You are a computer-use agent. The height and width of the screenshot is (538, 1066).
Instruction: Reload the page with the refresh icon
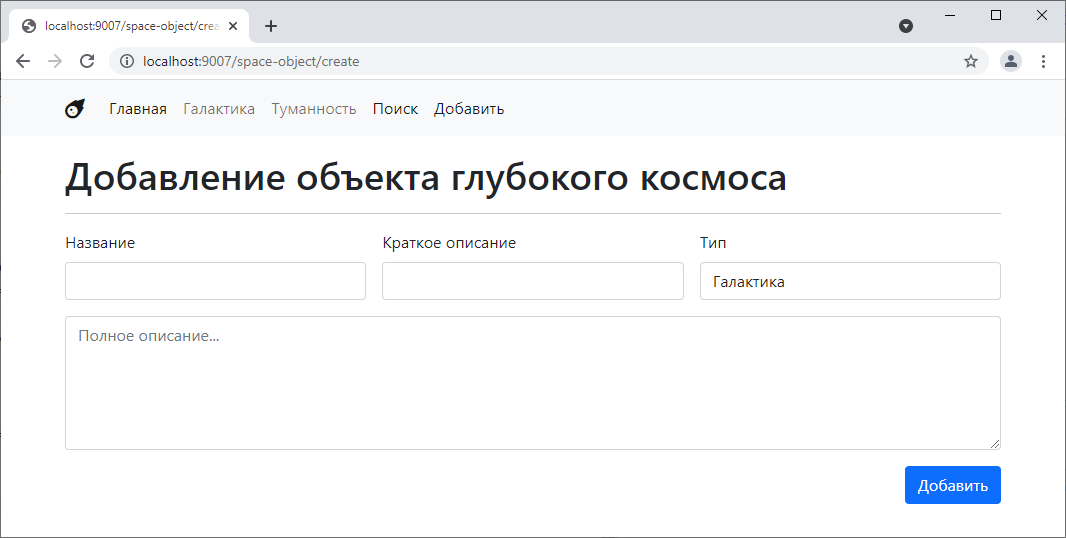[x=87, y=61]
